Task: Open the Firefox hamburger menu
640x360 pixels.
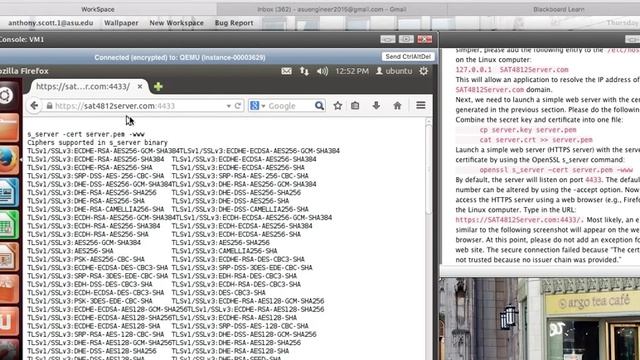Action: pos(421,105)
